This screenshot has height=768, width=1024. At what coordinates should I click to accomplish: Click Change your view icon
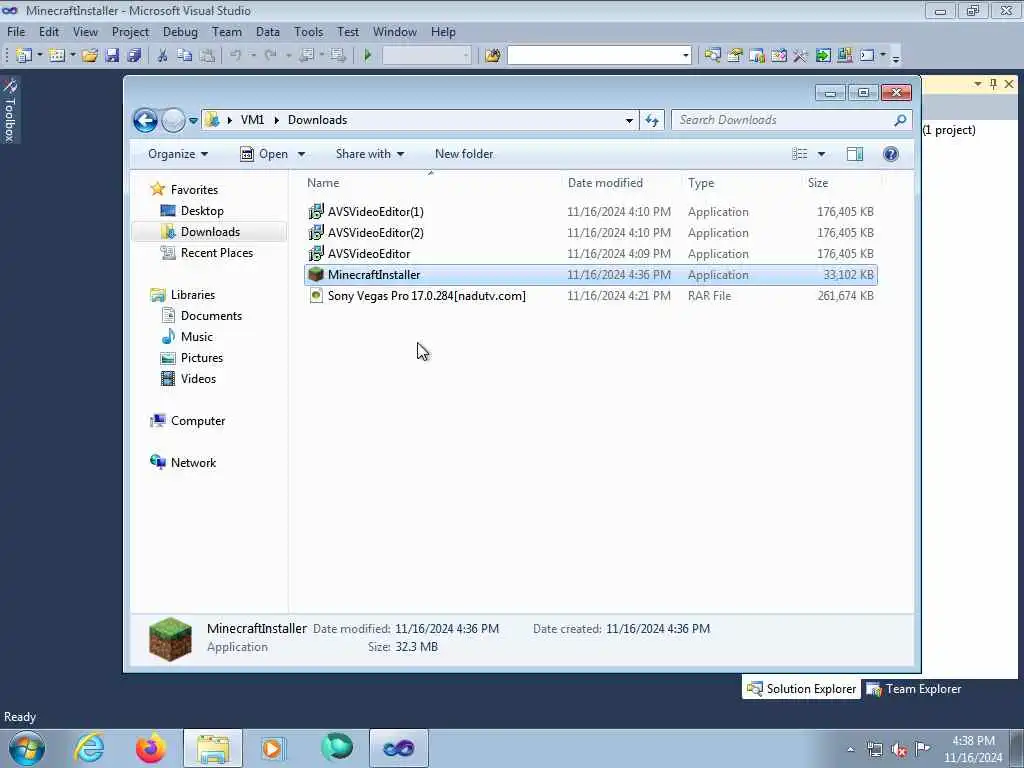800,154
